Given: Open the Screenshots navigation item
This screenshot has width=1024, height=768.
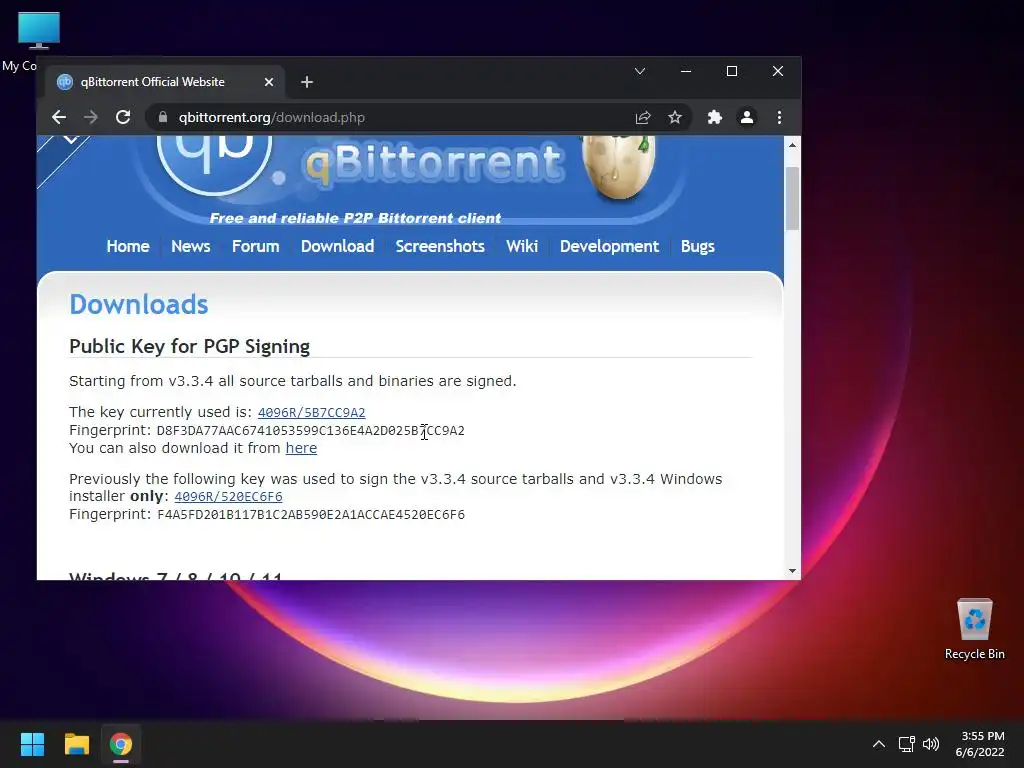Looking at the screenshot, I should click(x=440, y=246).
